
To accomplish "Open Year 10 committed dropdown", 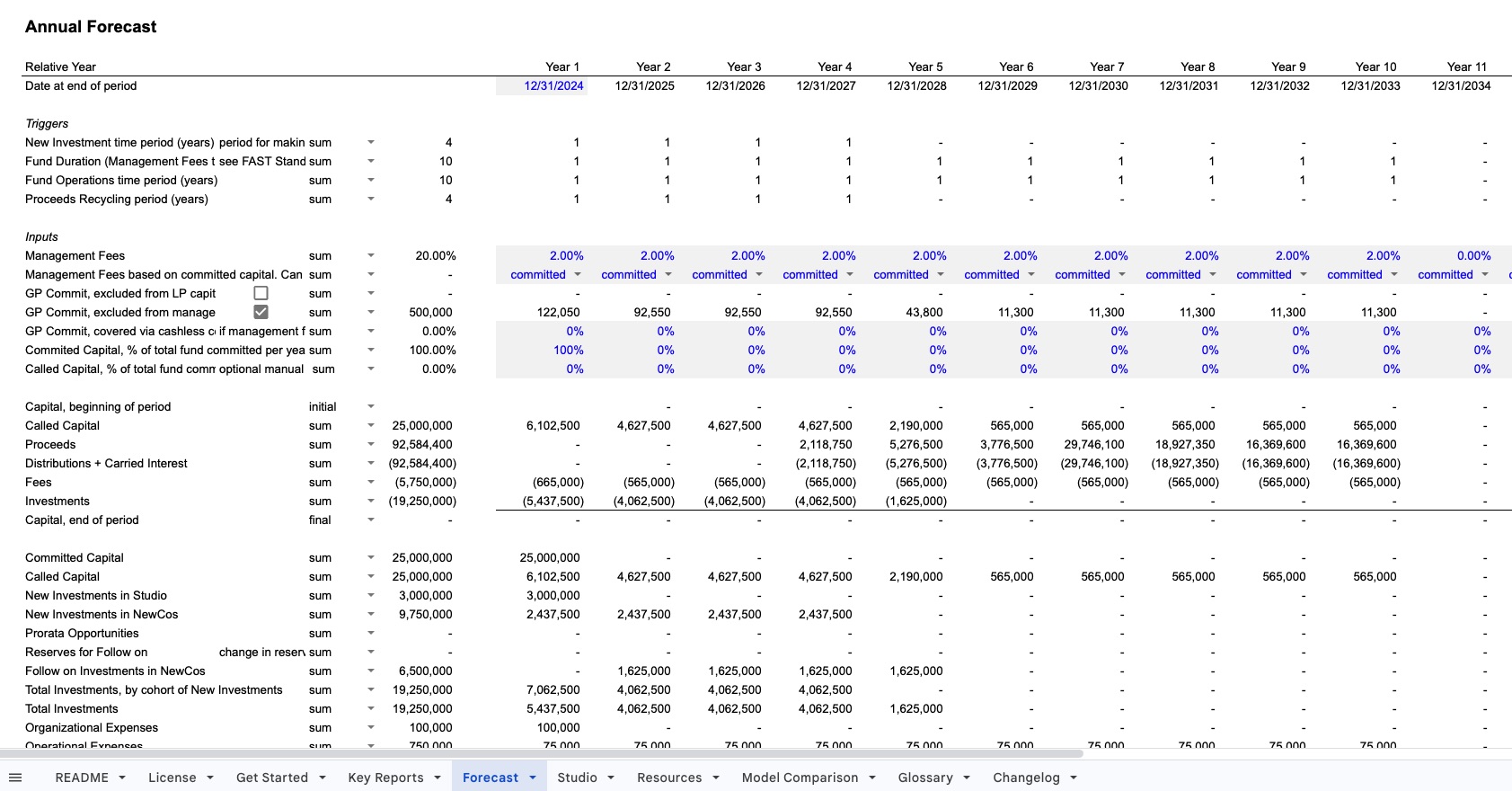I will [1394, 274].
